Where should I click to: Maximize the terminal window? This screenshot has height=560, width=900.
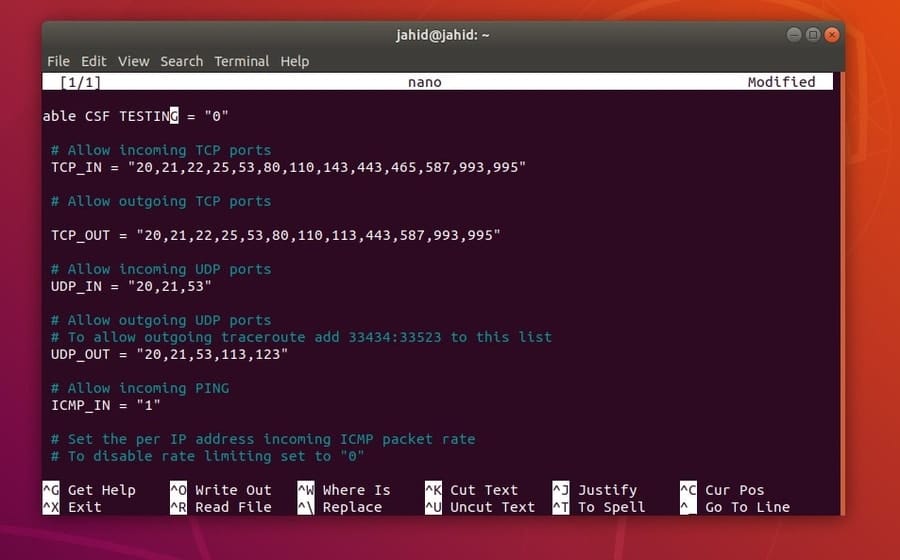(813, 35)
